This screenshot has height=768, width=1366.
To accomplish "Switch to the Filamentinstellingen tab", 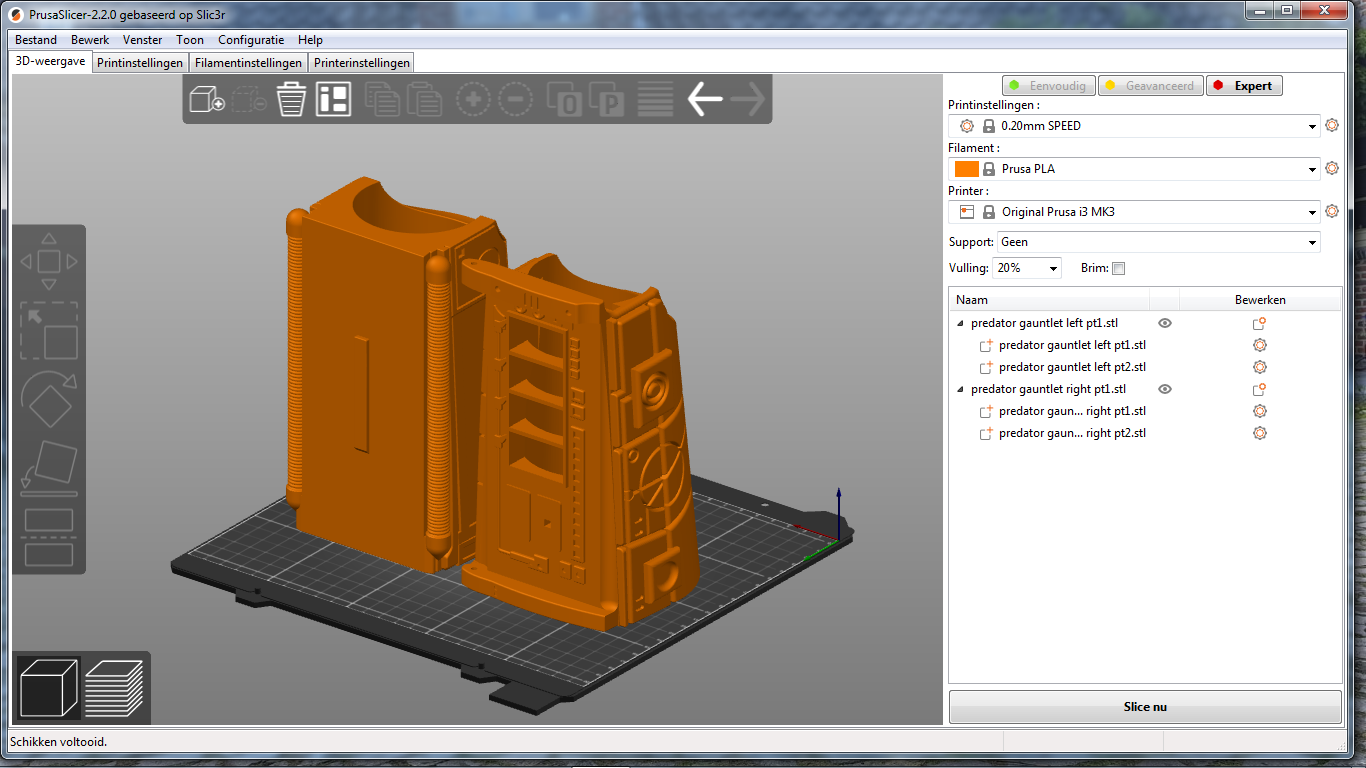I will pos(248,63).
